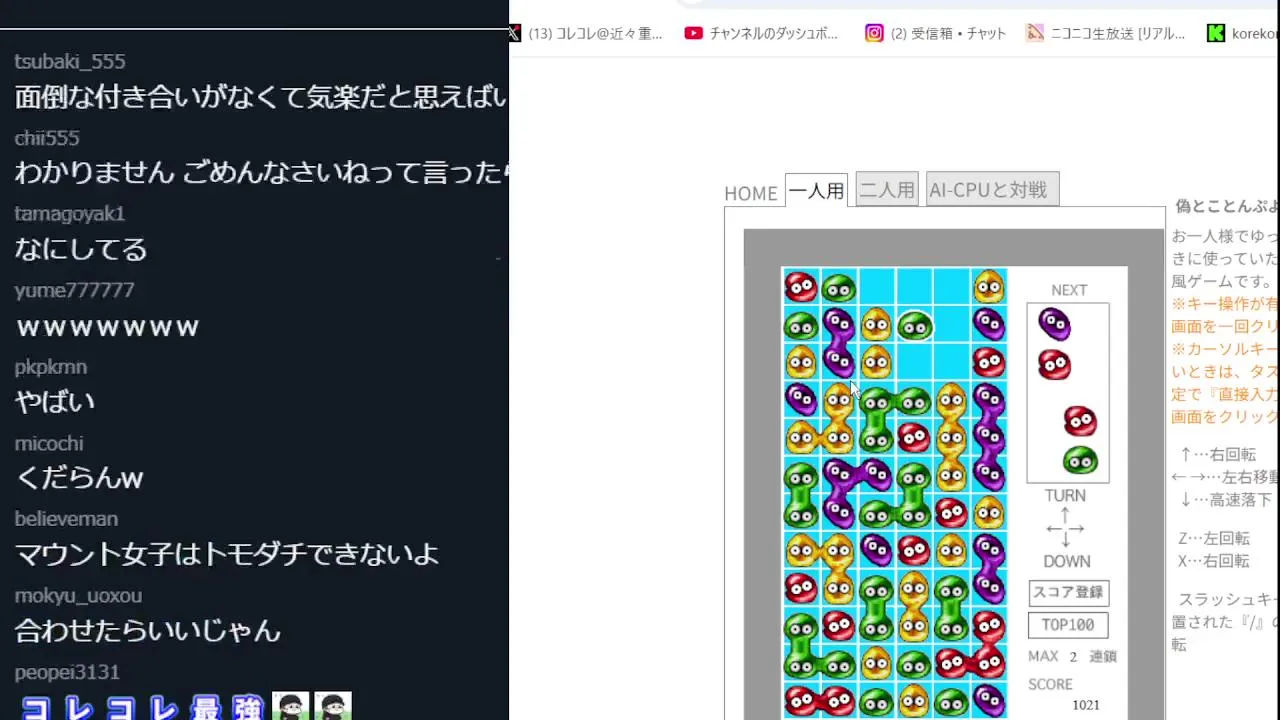Click the white-outlined green puyo on the board
1280x720 pixels.
[914, 326]
